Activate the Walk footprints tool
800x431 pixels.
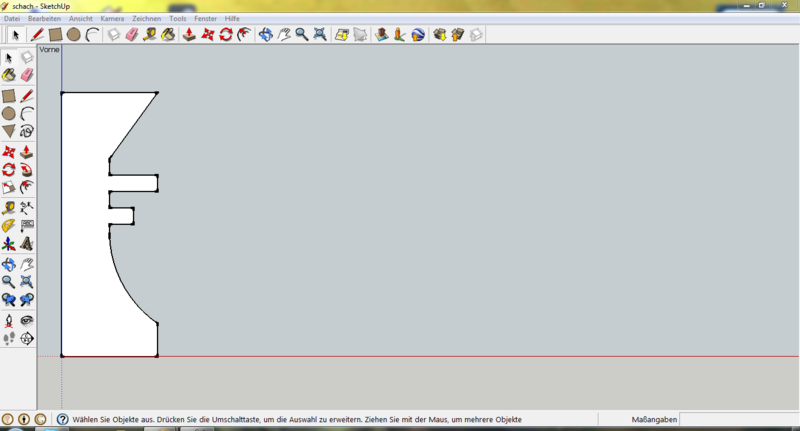(x=9, y=339)
